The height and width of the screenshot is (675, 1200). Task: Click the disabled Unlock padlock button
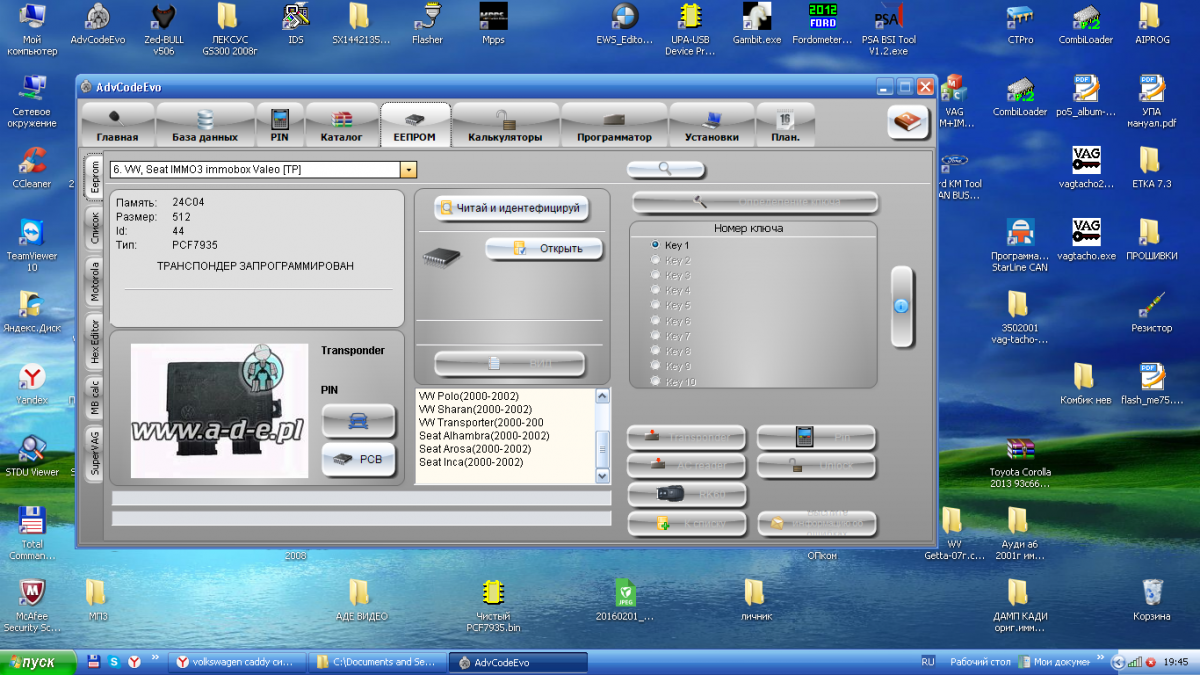click(816, 465)
